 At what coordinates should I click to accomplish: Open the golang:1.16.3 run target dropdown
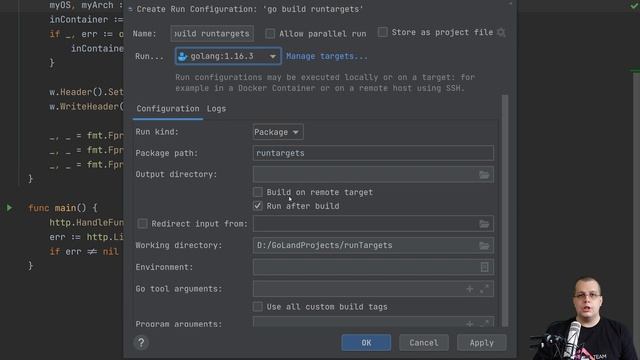[x=228, y=56]
